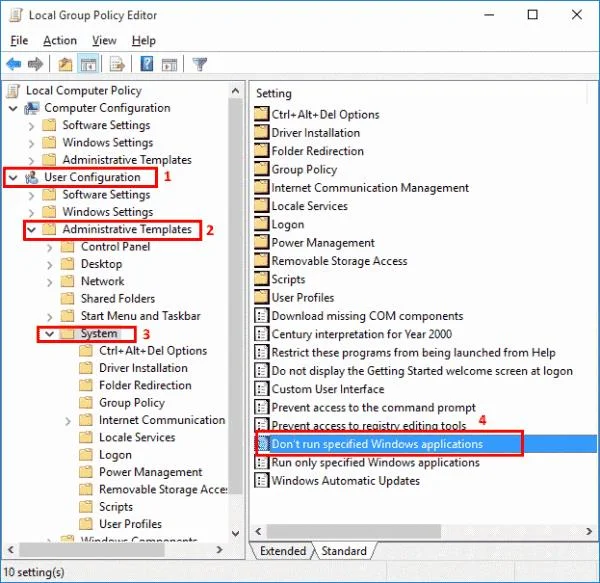This screenshot has height=583, width=600.
Task: Select Removable Storage Access in Setting list
Action: tap(339, 261)
